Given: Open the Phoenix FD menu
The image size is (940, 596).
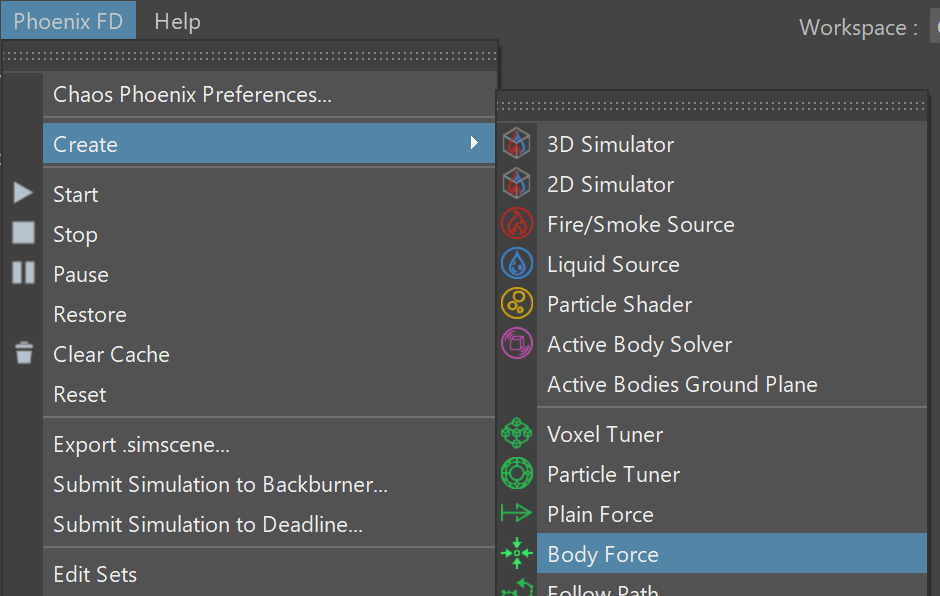Looking at the screenshot, I should point(68,20).
